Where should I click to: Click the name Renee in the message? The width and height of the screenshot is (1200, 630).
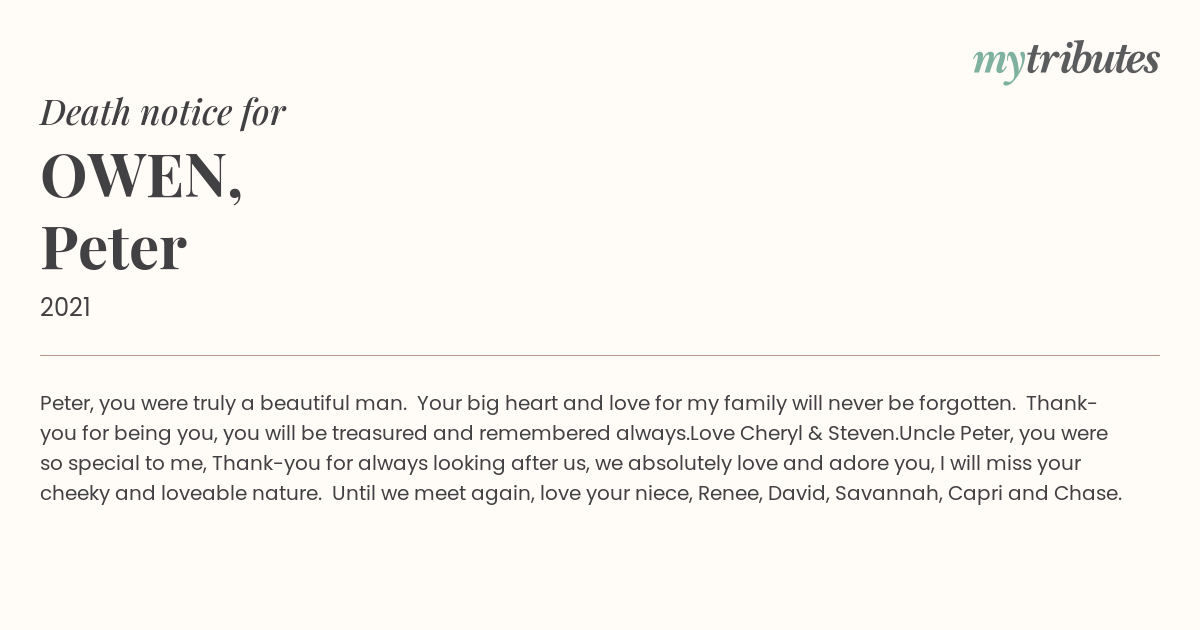point(728,494)
